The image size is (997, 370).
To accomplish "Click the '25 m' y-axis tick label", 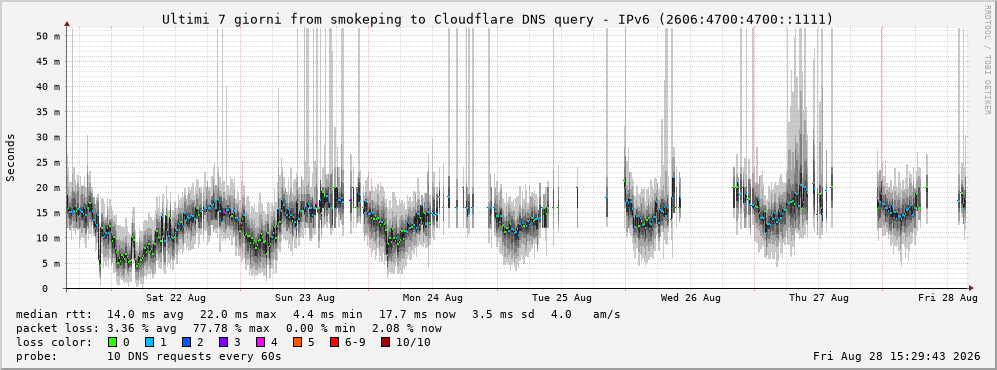I will tap(48, 162).
